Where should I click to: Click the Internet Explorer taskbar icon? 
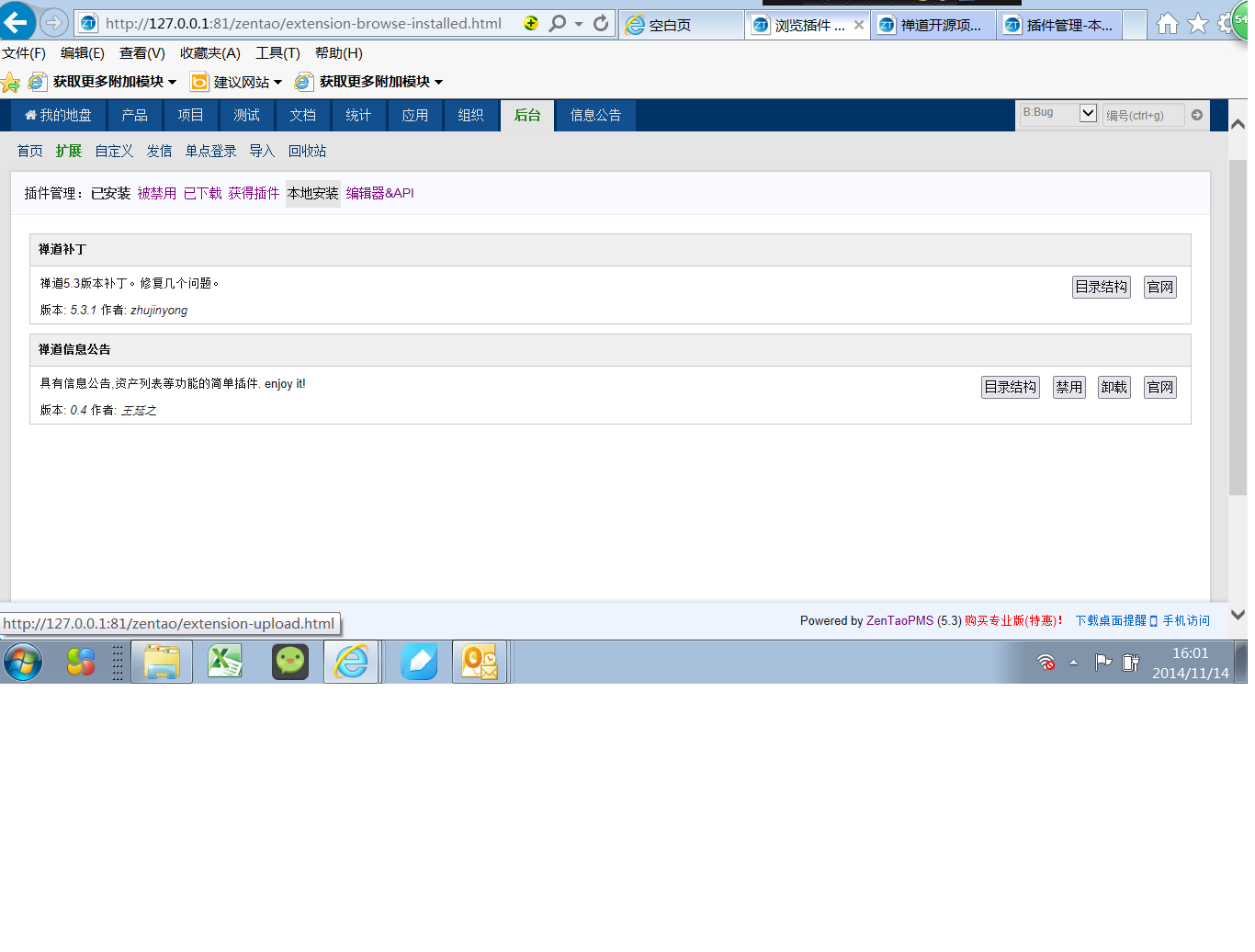352,662
